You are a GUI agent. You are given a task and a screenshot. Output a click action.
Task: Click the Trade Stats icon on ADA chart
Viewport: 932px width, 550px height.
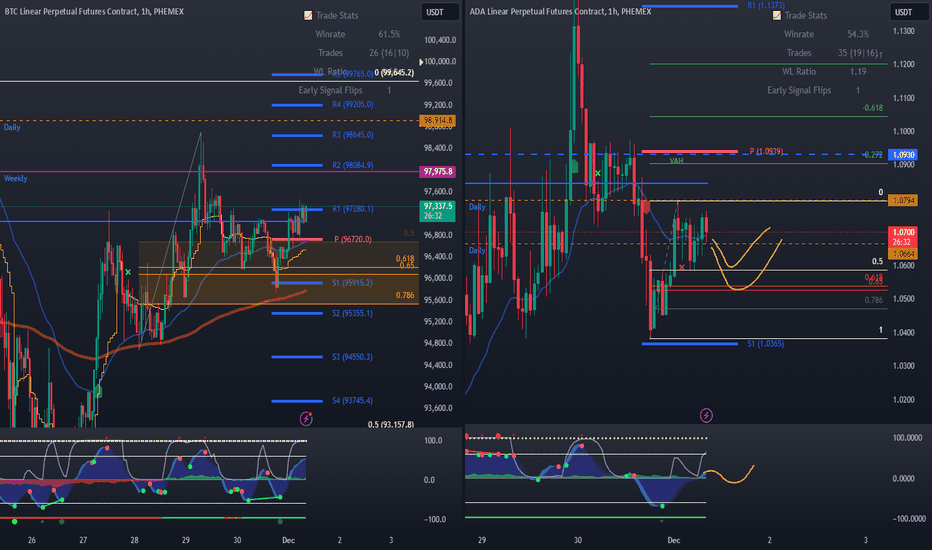point(776,15)
